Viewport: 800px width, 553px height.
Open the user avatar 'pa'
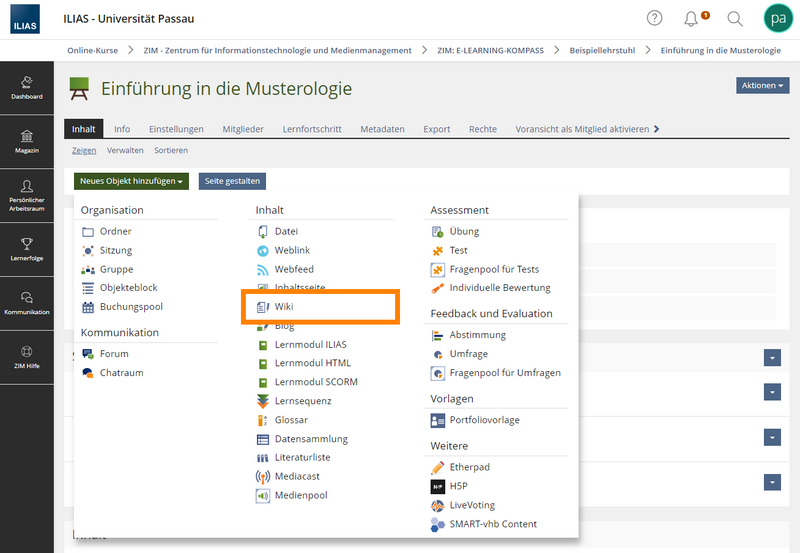point(778,18)
